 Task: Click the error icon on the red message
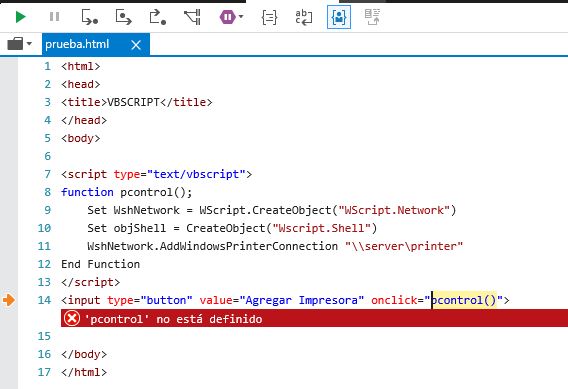[72, 319]
